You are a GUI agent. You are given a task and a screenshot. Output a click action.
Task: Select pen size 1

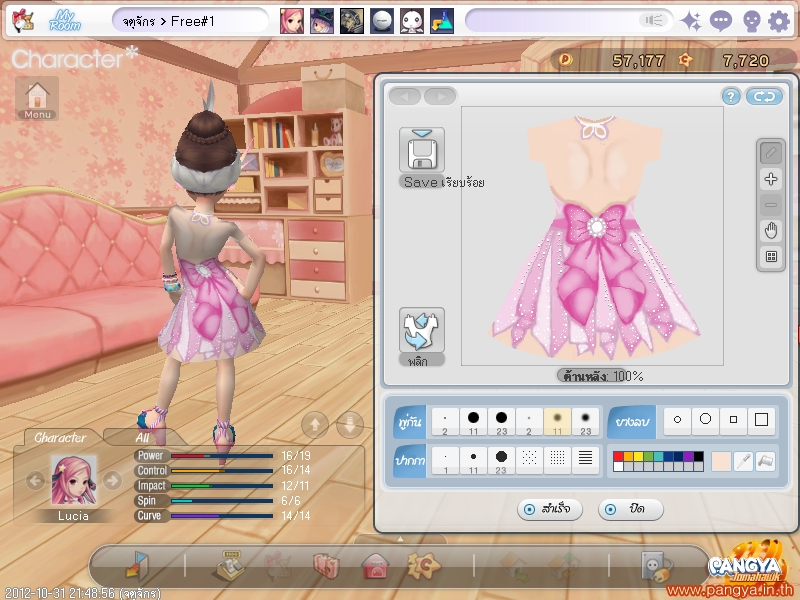click(445, 461)
